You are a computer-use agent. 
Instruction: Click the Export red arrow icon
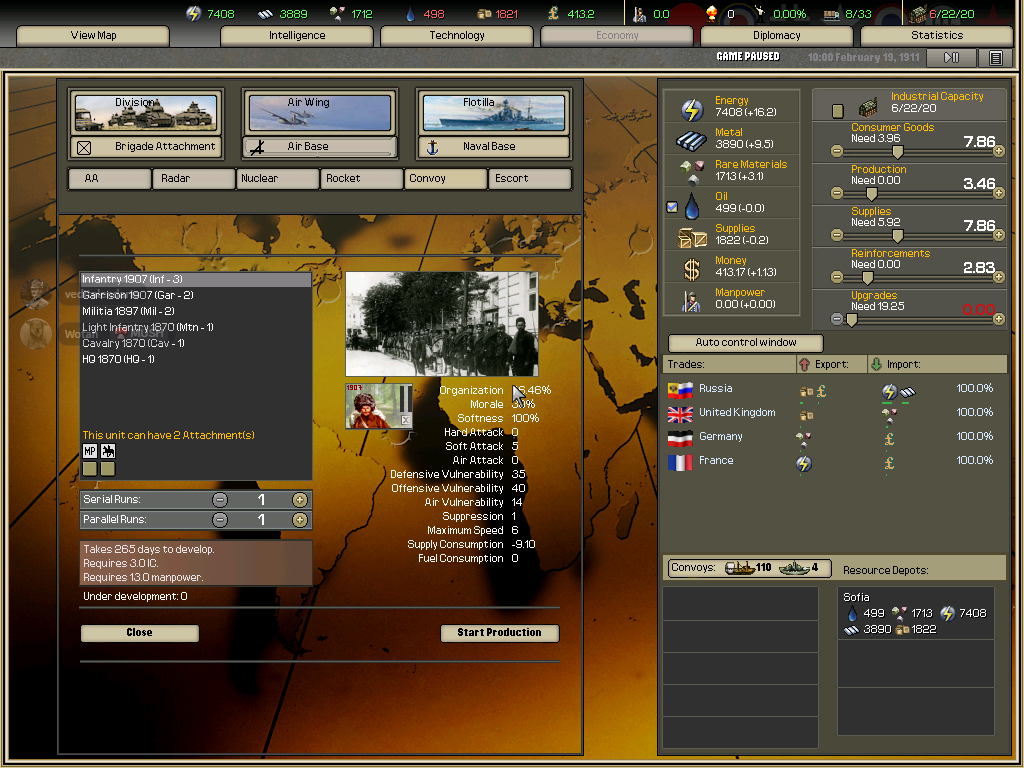click(x=805, y=364)
